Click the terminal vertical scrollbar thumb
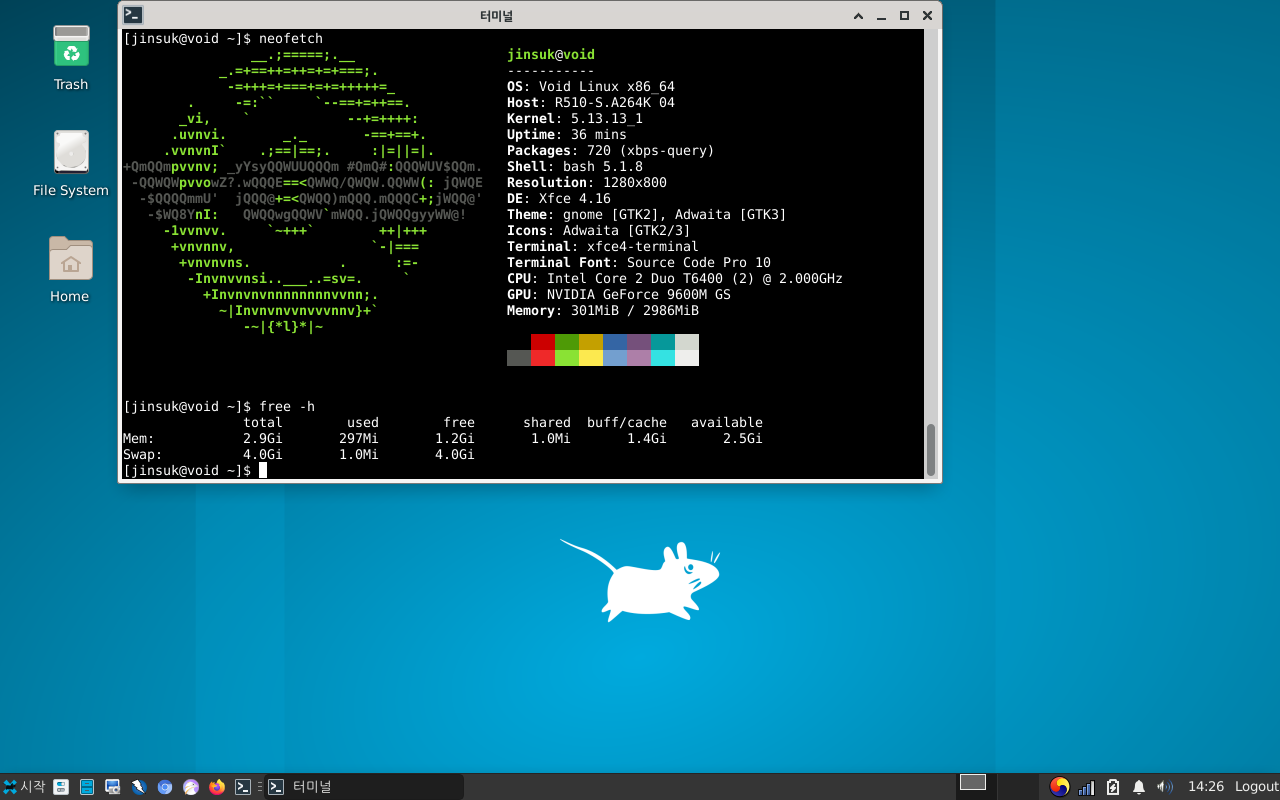The image size is (1280, 800). point(931,450)
